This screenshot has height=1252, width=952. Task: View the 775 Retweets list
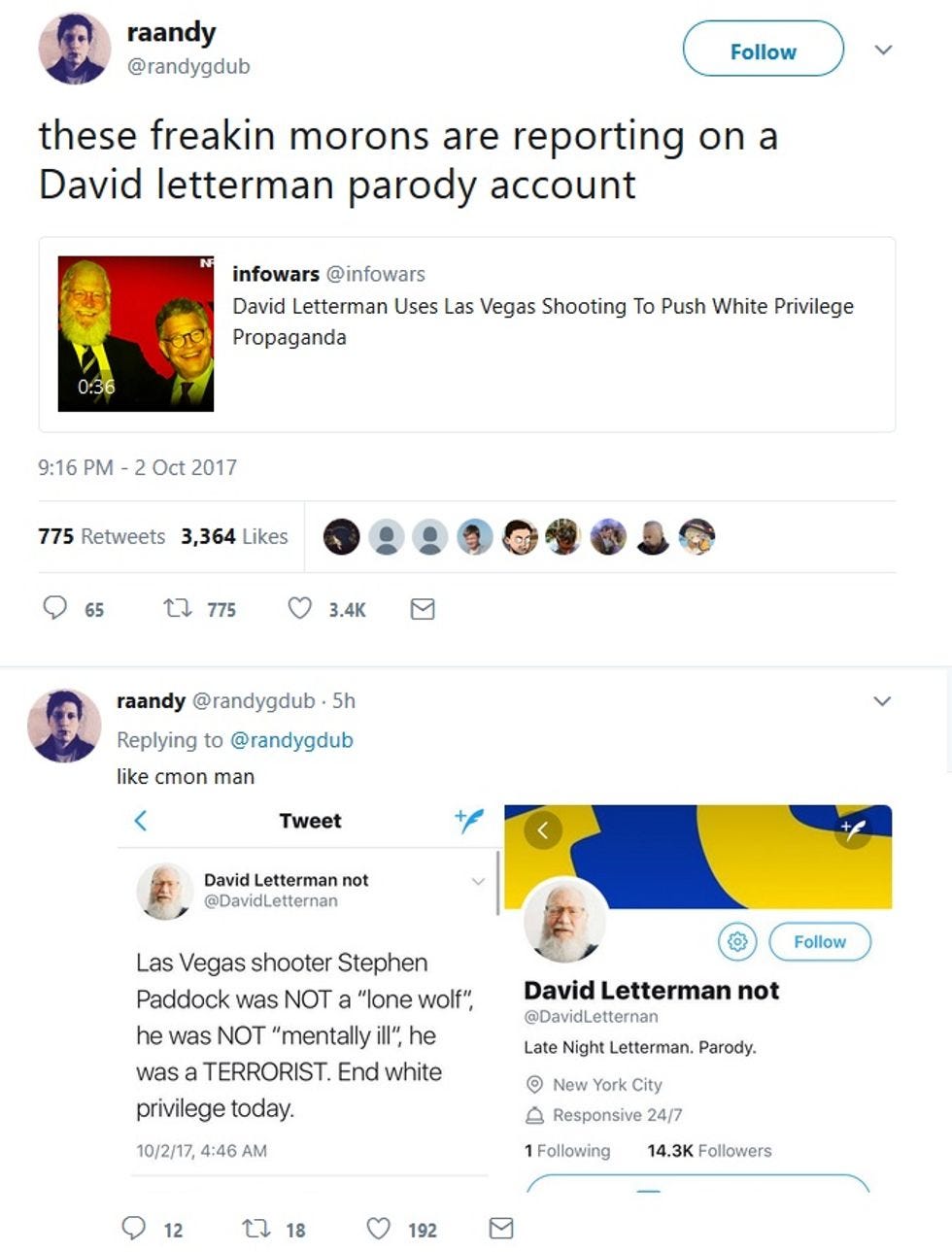[102, 536]
